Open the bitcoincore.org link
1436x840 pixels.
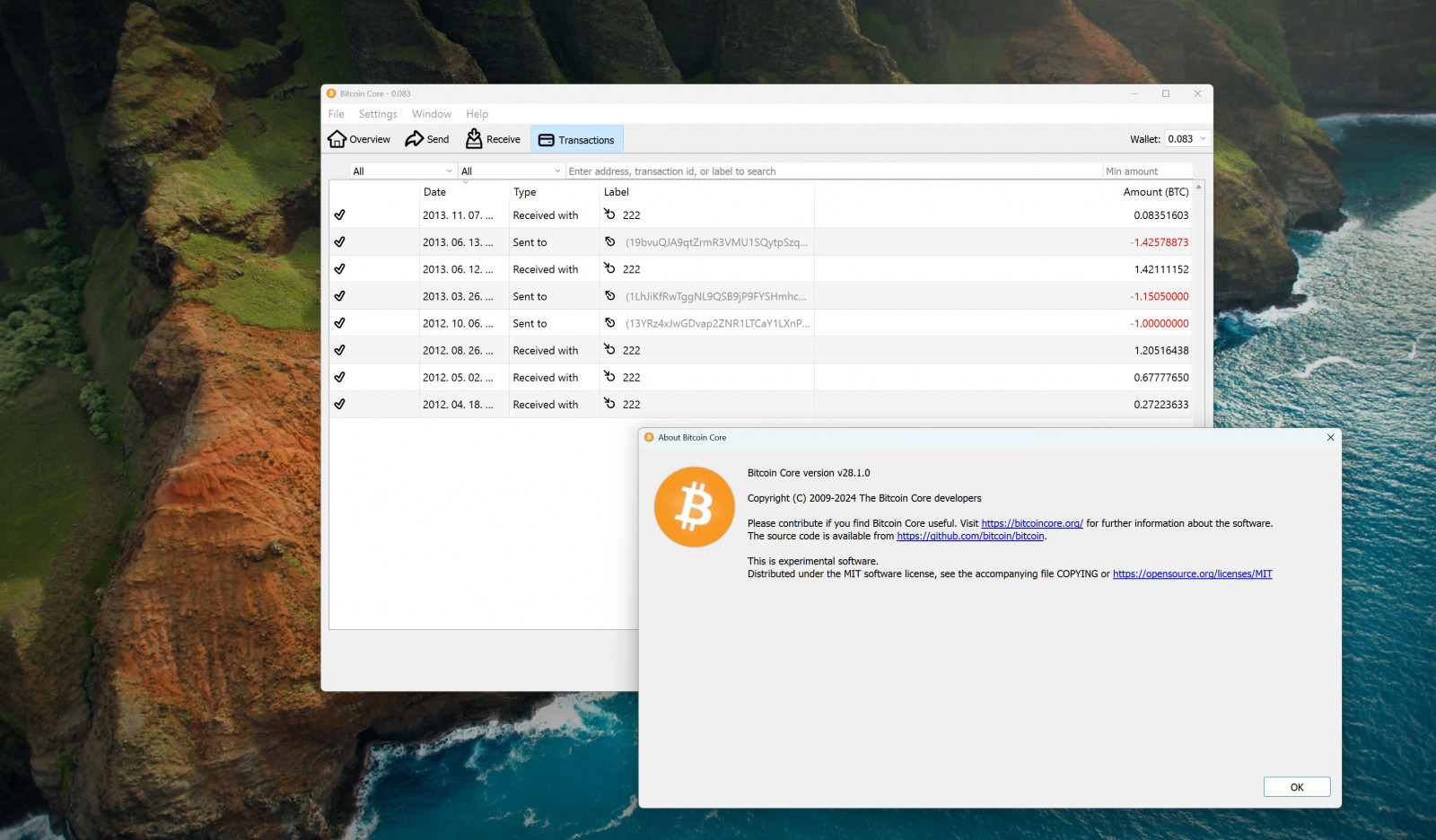1031,523
